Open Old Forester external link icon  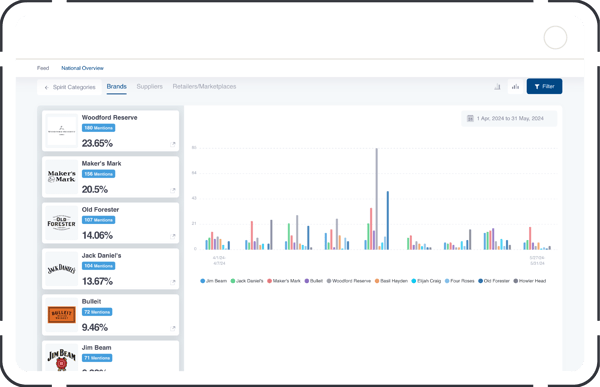pyautogui.click(x=173, y=236)
